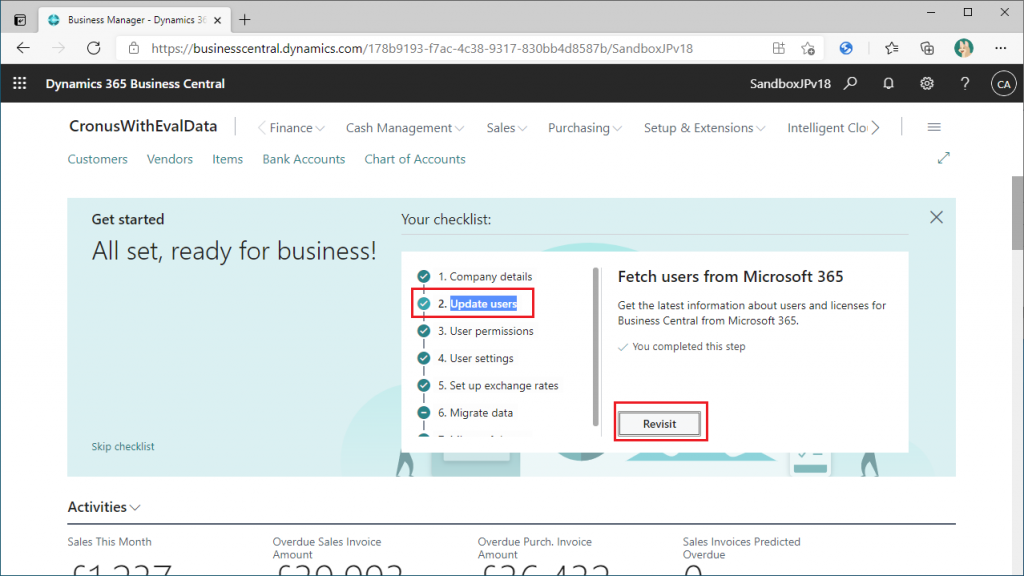The height and width of the screenshot is (576, 1024).
Task: Click the 'Sales Invoices Predicted Overdue' tile label
Action: [x=741, y=548]
